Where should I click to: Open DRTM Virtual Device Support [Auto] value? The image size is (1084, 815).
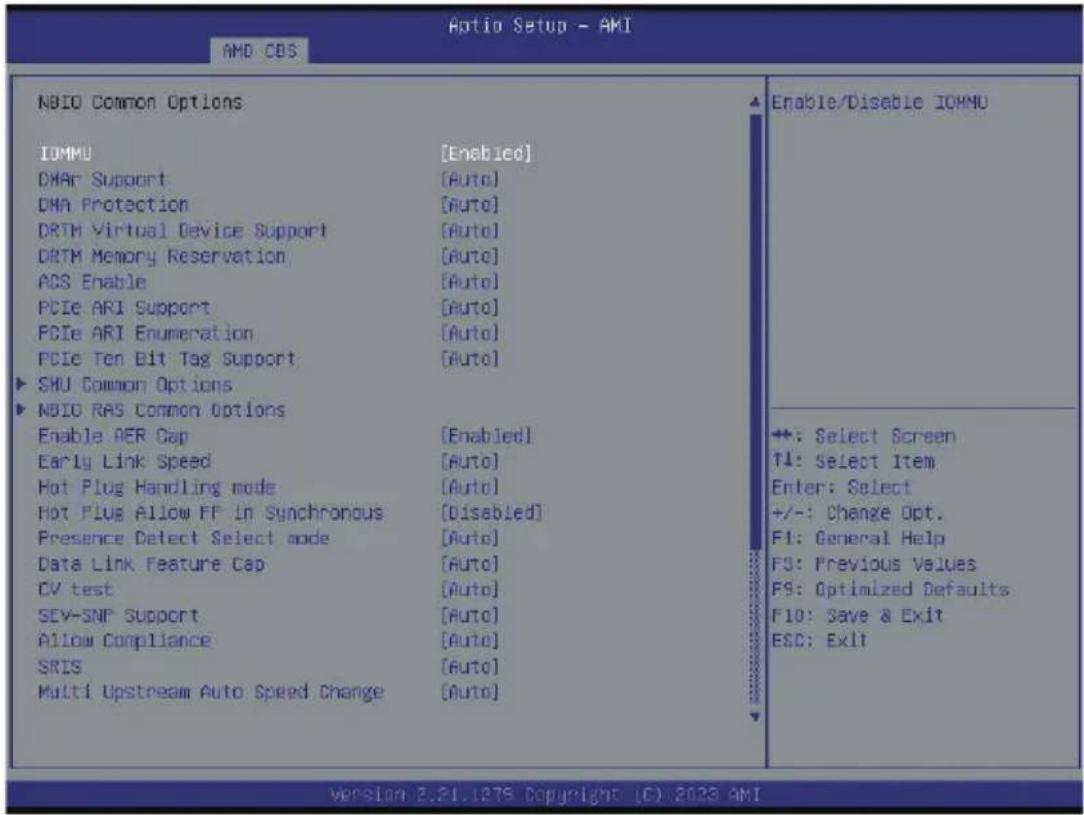[469, 230]
